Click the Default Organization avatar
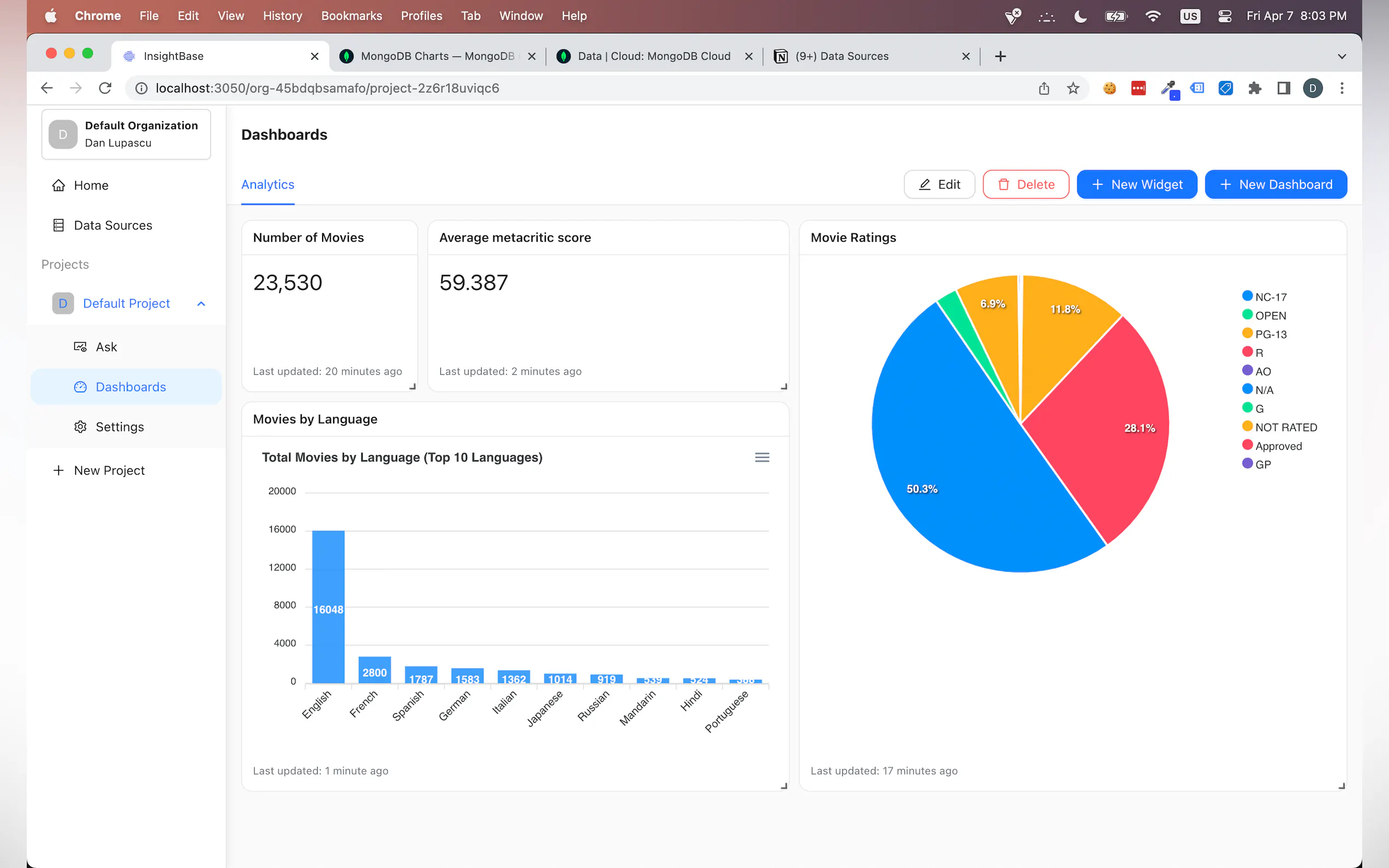Viewport: 1389px width, 868px height. click(x=62, y=134)
